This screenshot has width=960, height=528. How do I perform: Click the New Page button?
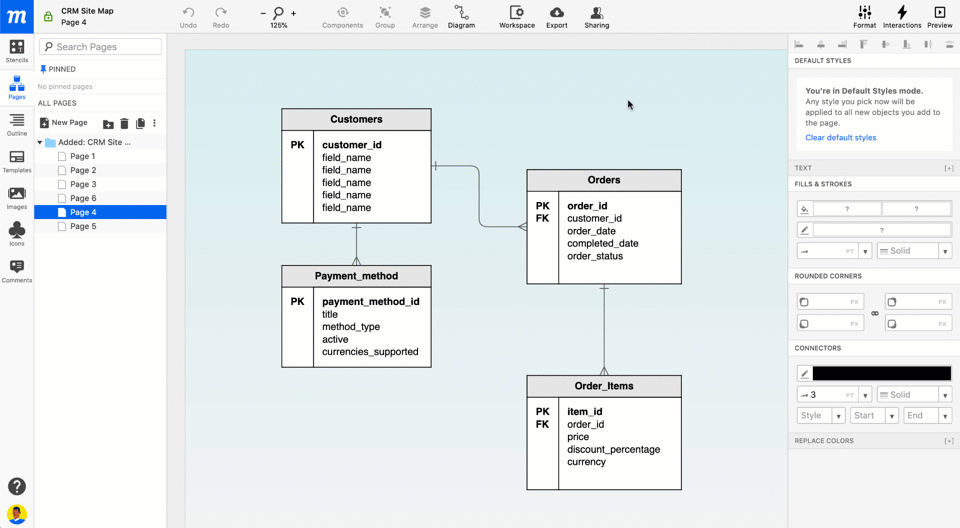[64, 123]
